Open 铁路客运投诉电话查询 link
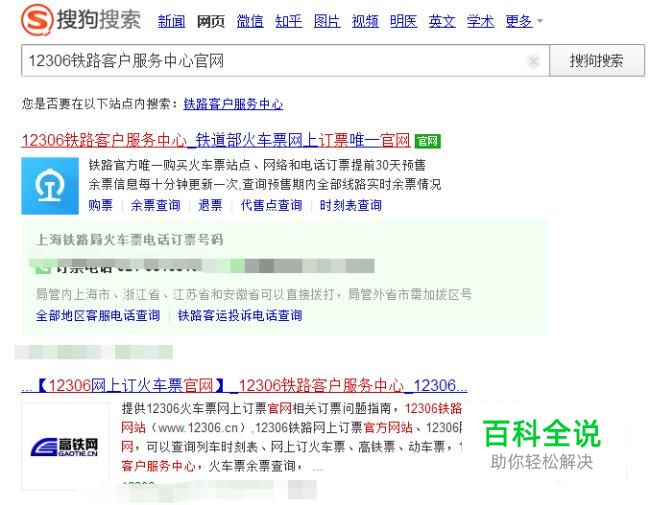The image size is (650, 505). click(x=240, y=316)
